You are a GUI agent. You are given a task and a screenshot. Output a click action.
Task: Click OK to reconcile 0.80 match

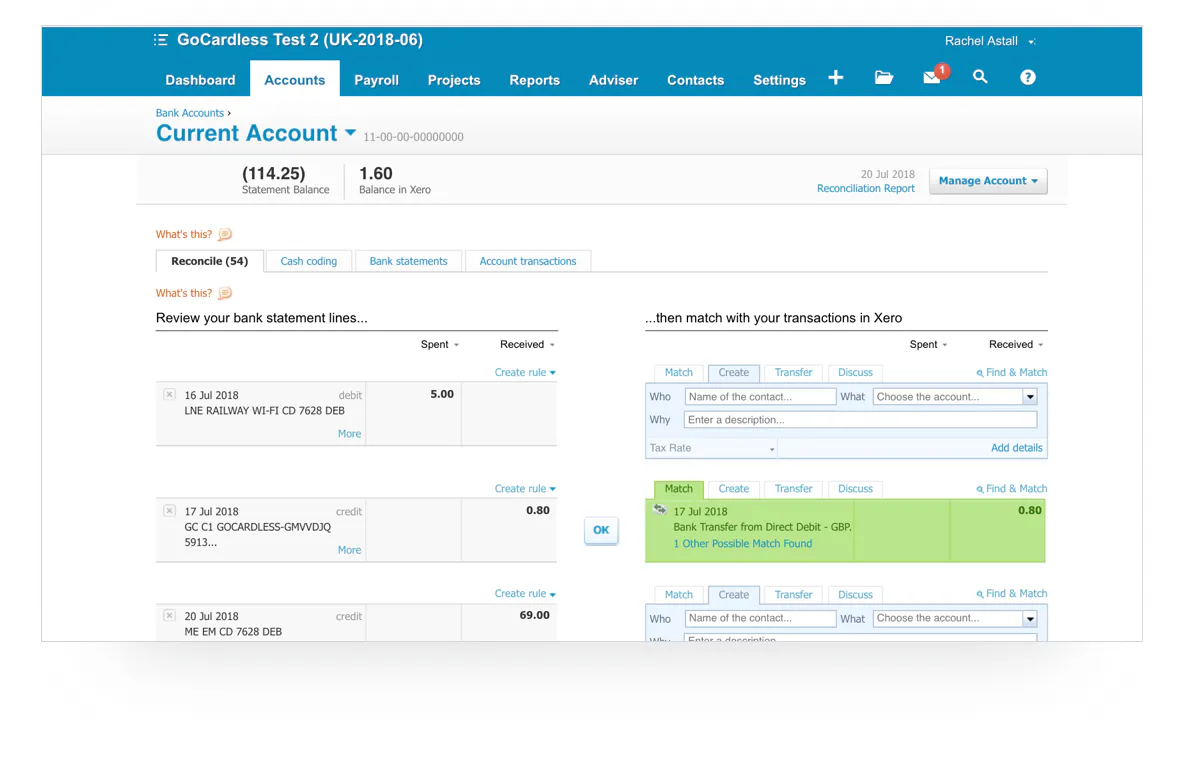pos(601,530)
